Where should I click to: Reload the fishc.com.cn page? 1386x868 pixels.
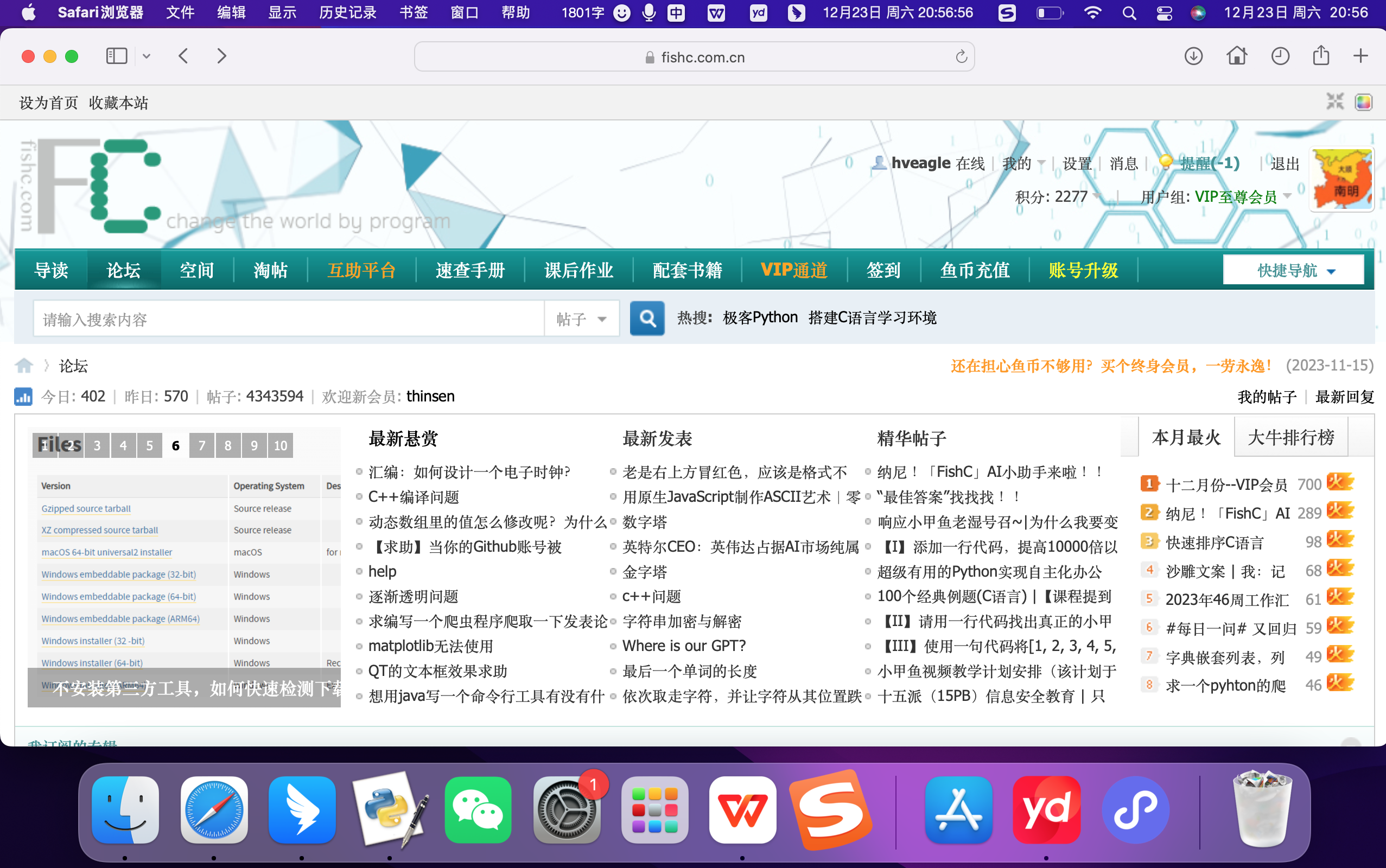click(x=961, y=57)
